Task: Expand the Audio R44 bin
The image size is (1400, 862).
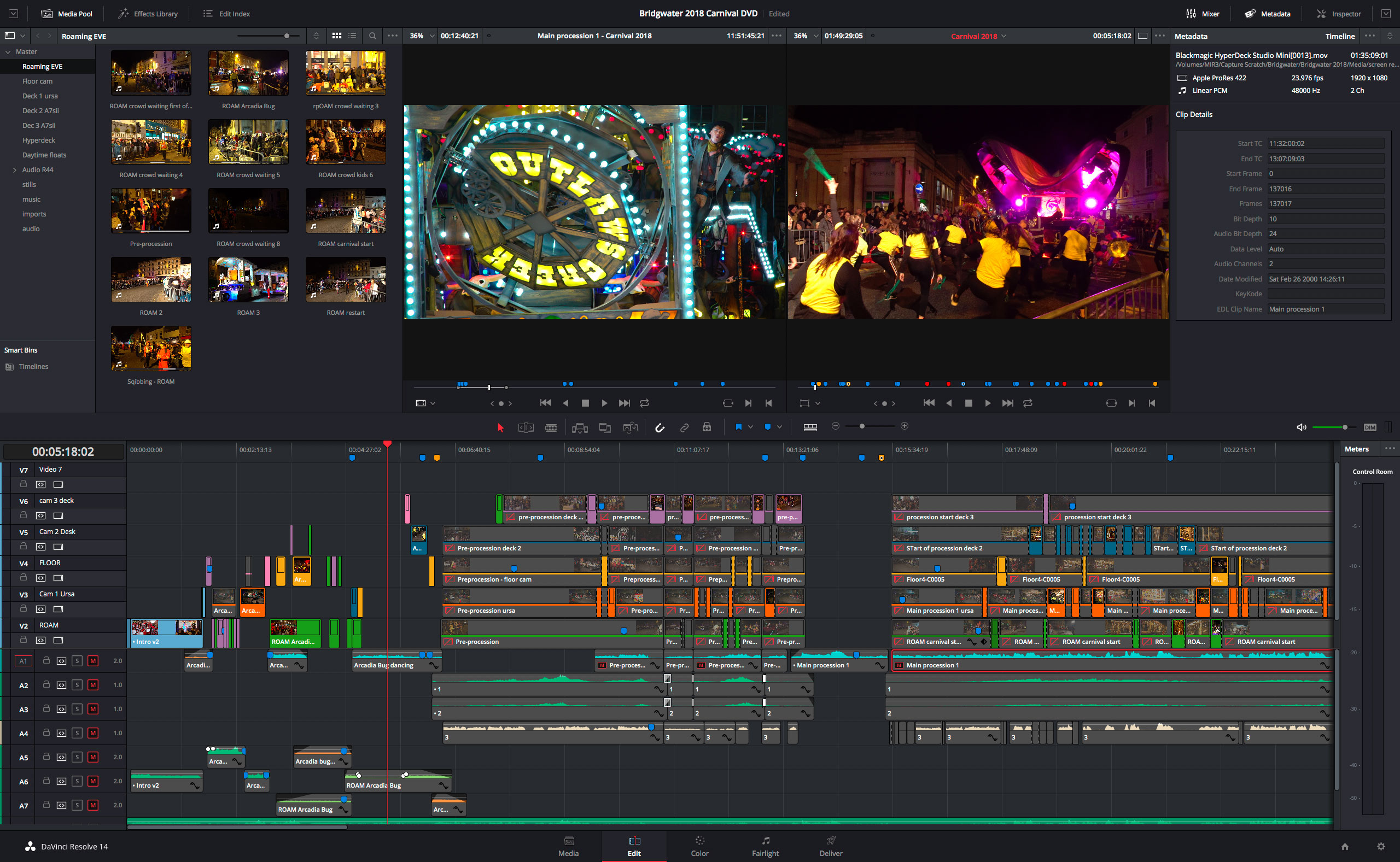Action: 15,170
